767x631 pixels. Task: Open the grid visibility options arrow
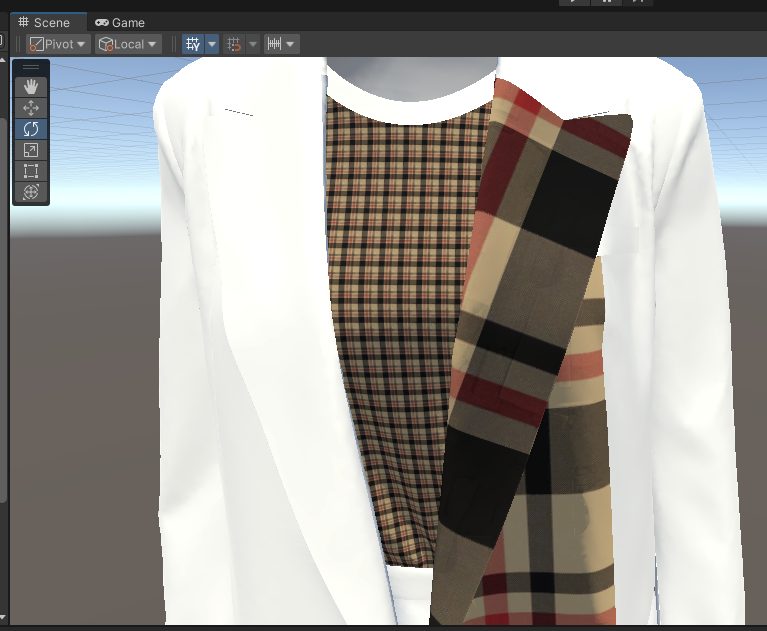[x=212, y=44]
